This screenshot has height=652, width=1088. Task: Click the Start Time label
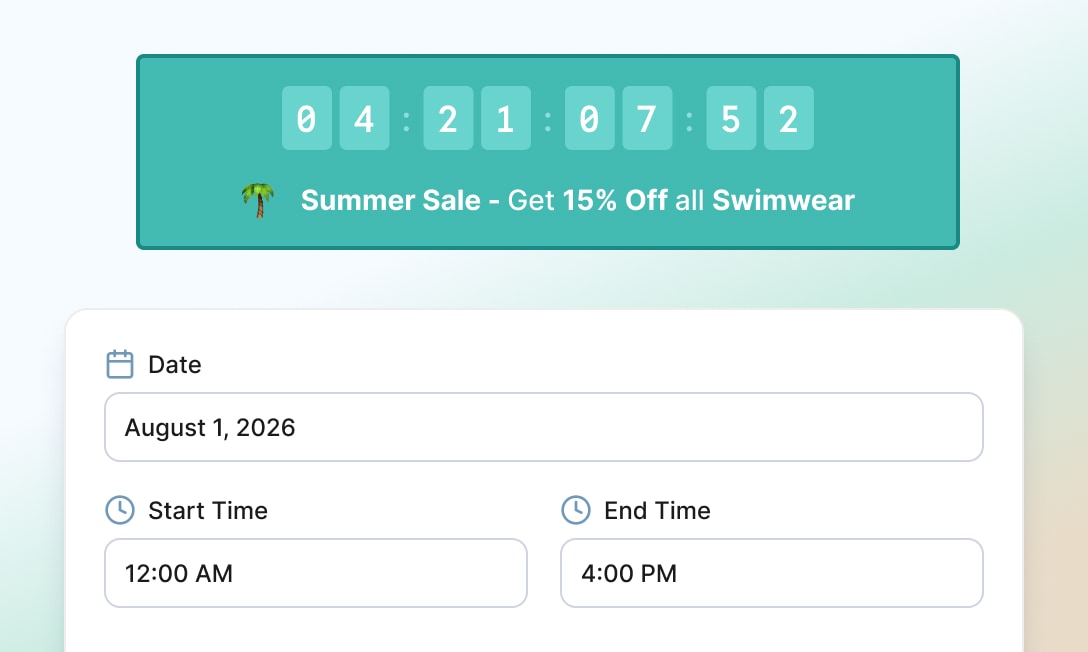pos(207,510)
